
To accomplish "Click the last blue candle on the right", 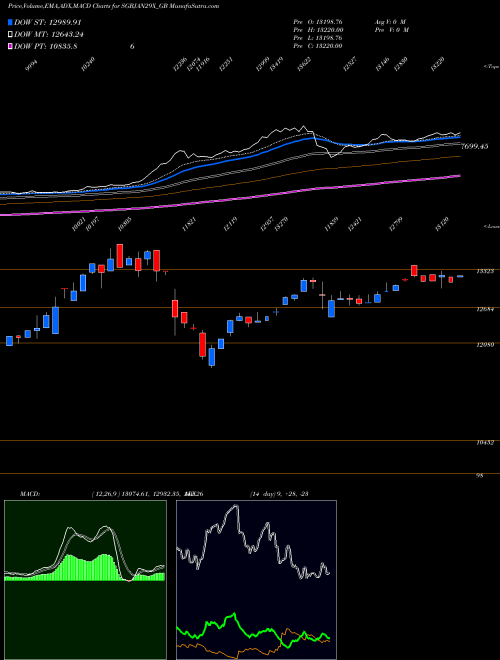I will (x=460, y=276).
